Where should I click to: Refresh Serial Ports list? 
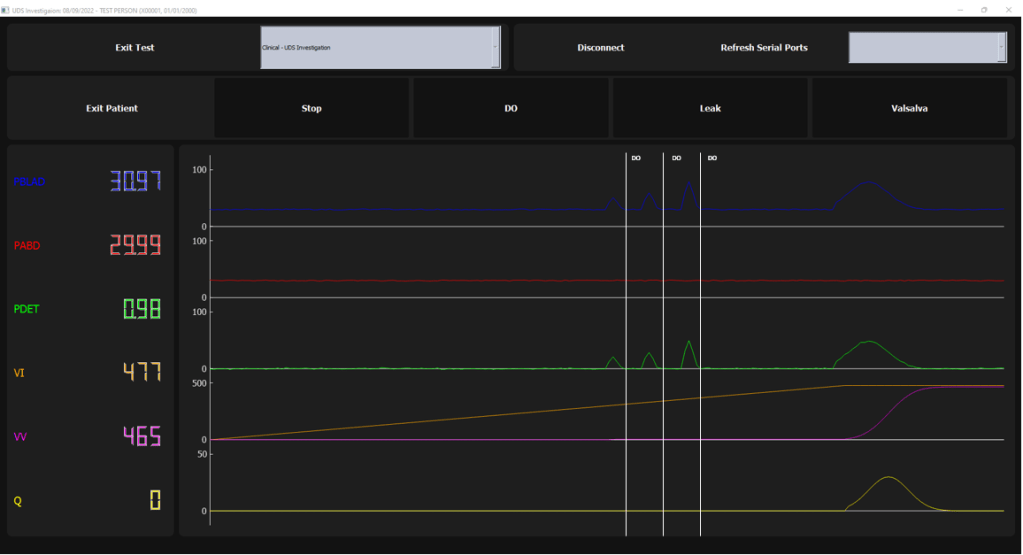coord(764,48)
